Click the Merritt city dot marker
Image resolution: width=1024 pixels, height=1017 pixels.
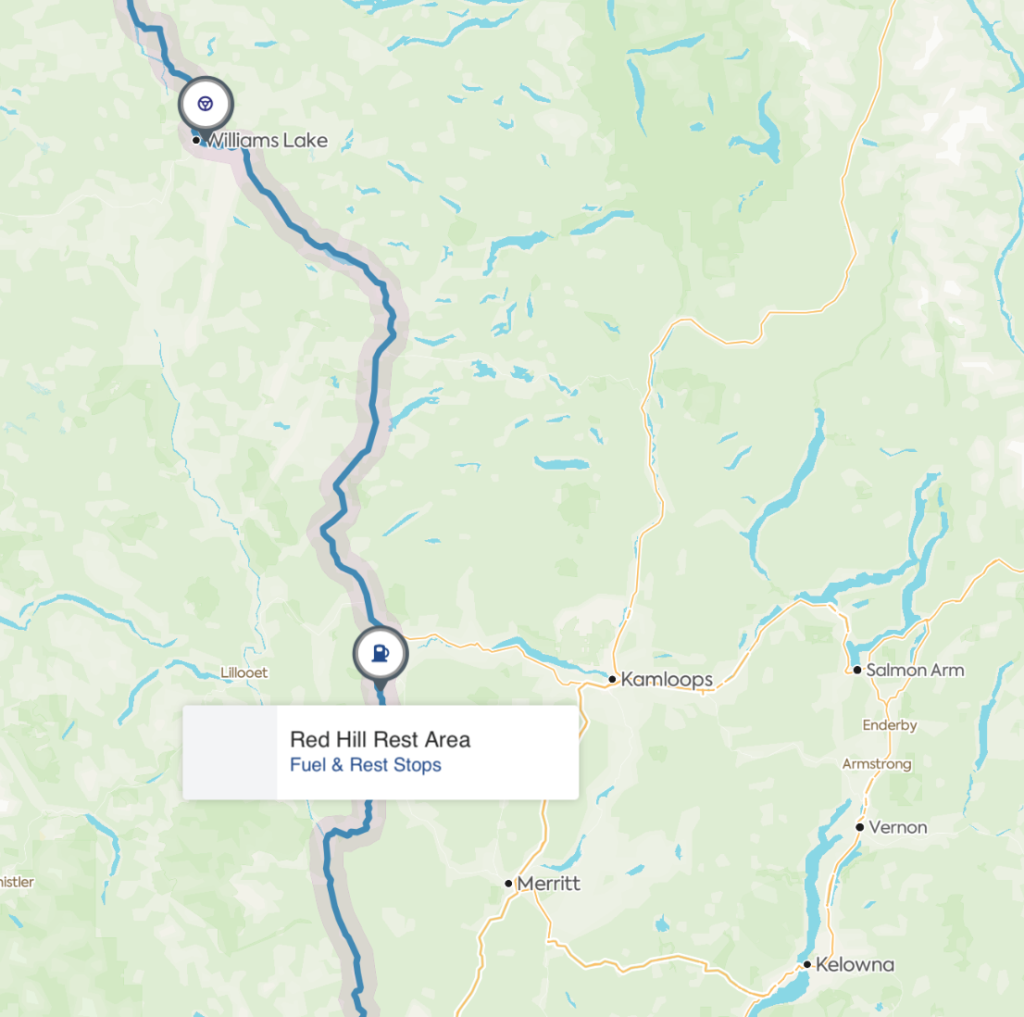(x=509, y=884)
